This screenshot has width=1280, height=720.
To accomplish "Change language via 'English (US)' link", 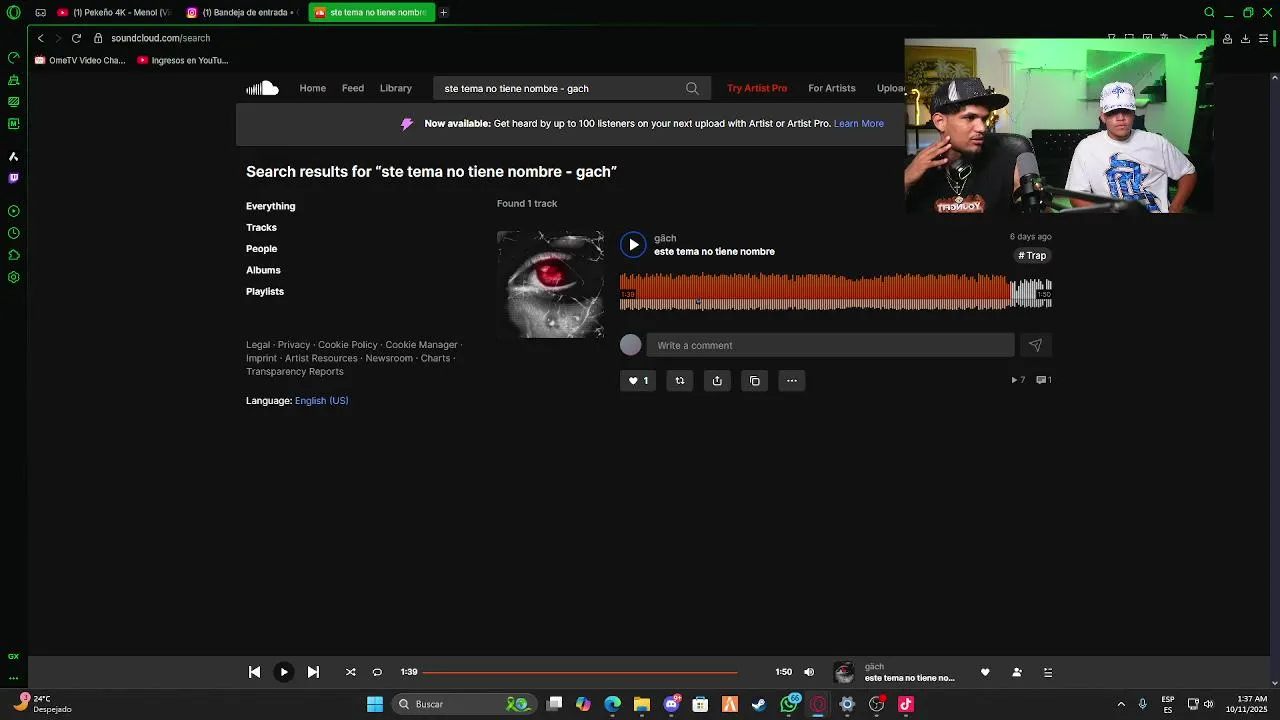I will click(x=322, y=400).
